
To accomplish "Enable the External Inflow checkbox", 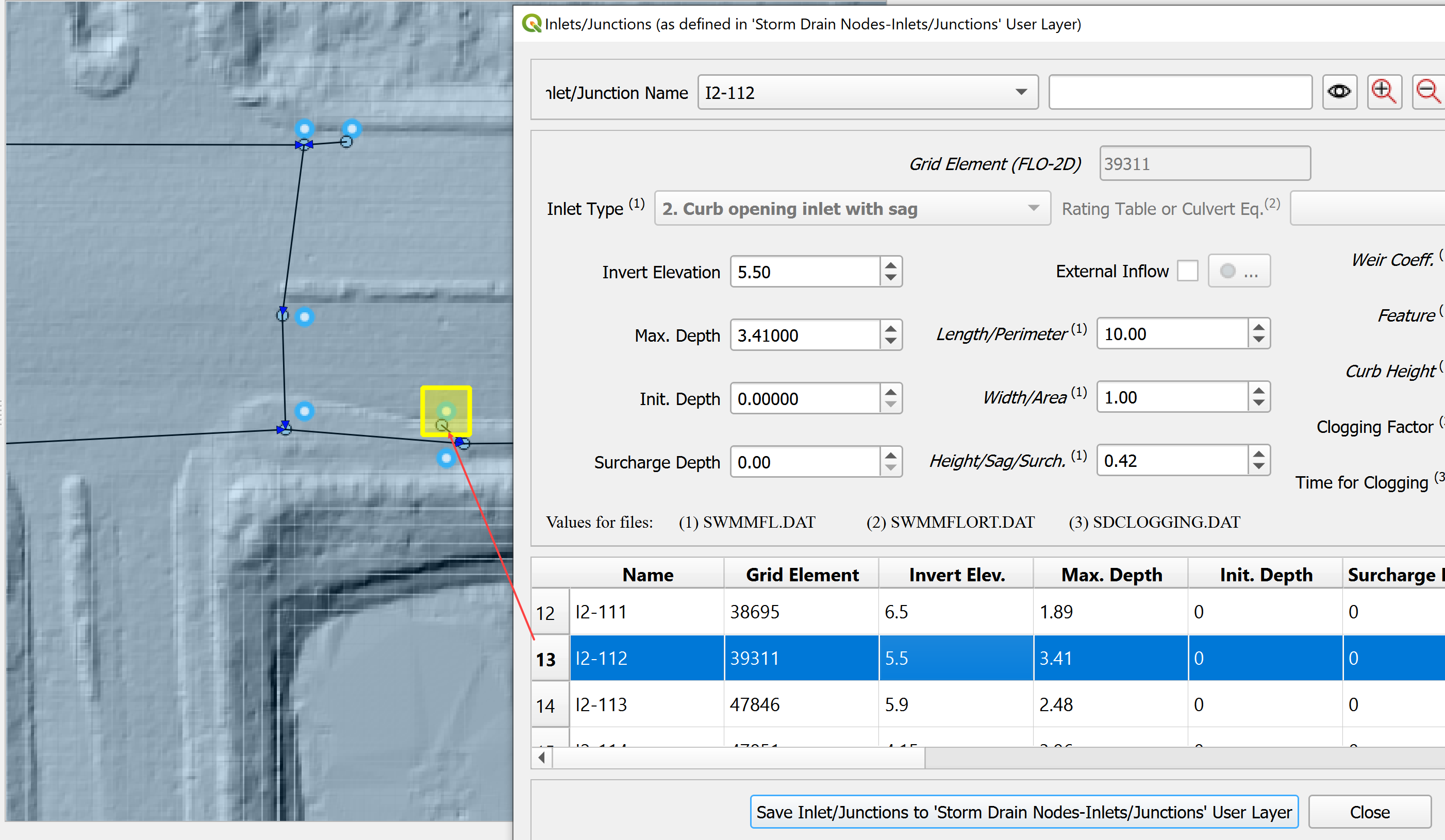I will coord(1187,271).
